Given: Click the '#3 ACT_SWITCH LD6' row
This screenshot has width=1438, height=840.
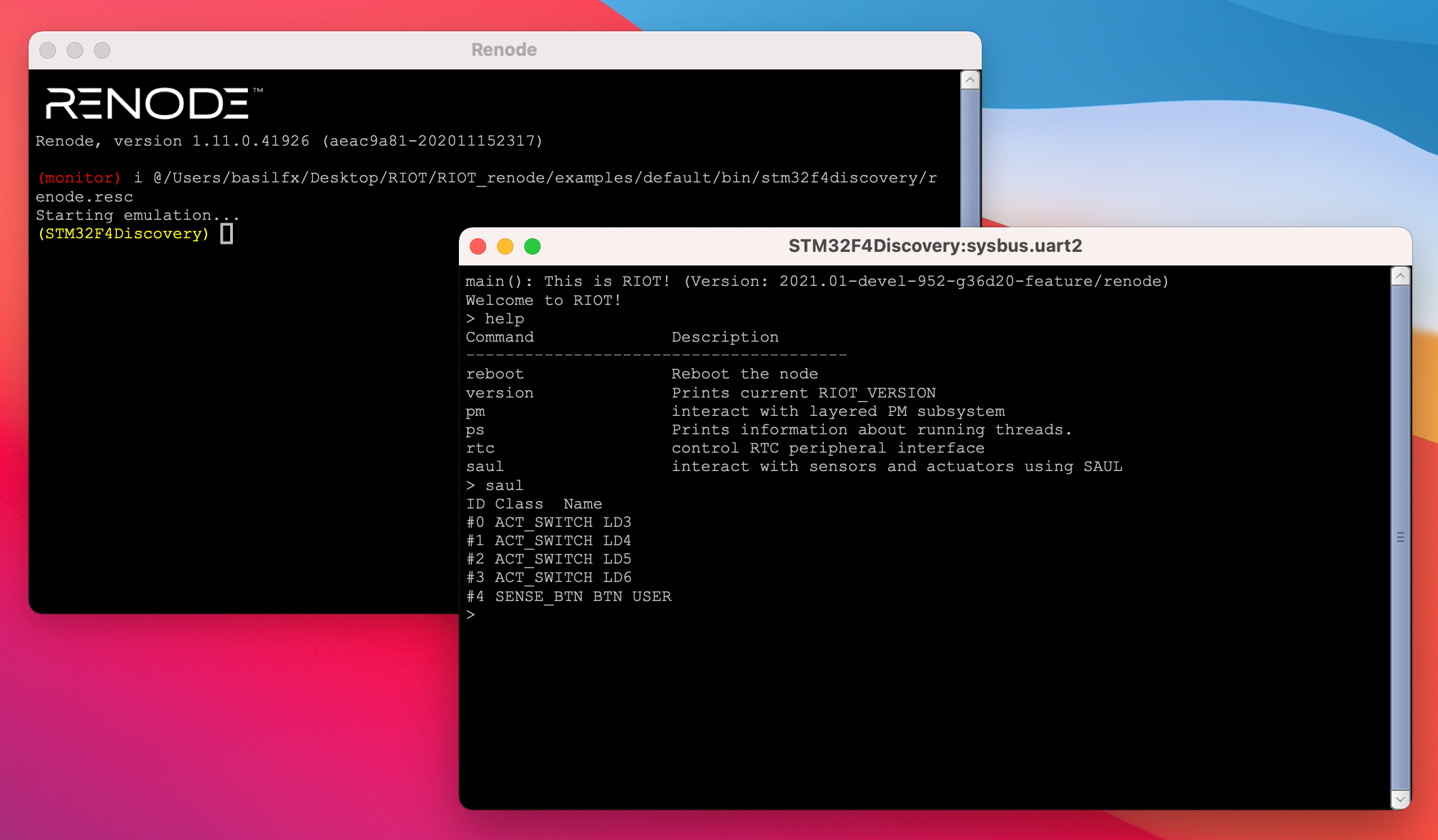Looking at the screenshot, I should (x=549, y=577).
